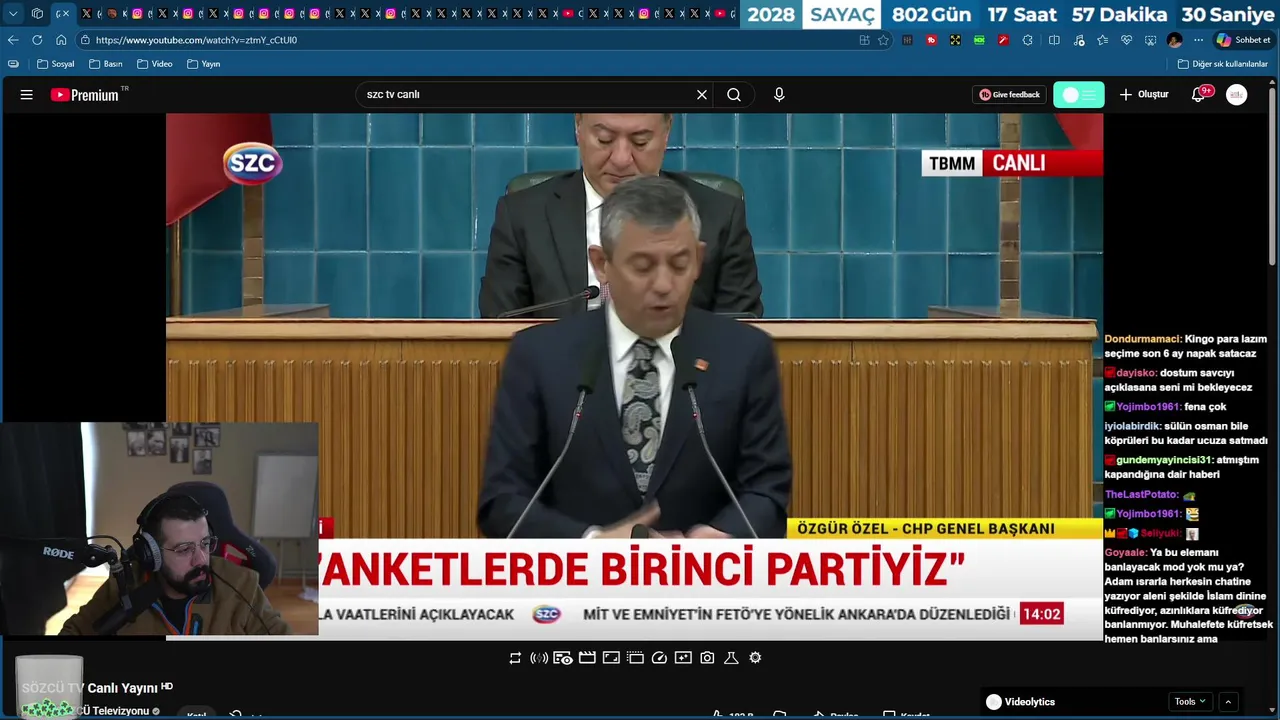The width and height of the screenshot is (1280, 720).
Task: Go to YouTube Premium home logo
Action: (85, 95)
